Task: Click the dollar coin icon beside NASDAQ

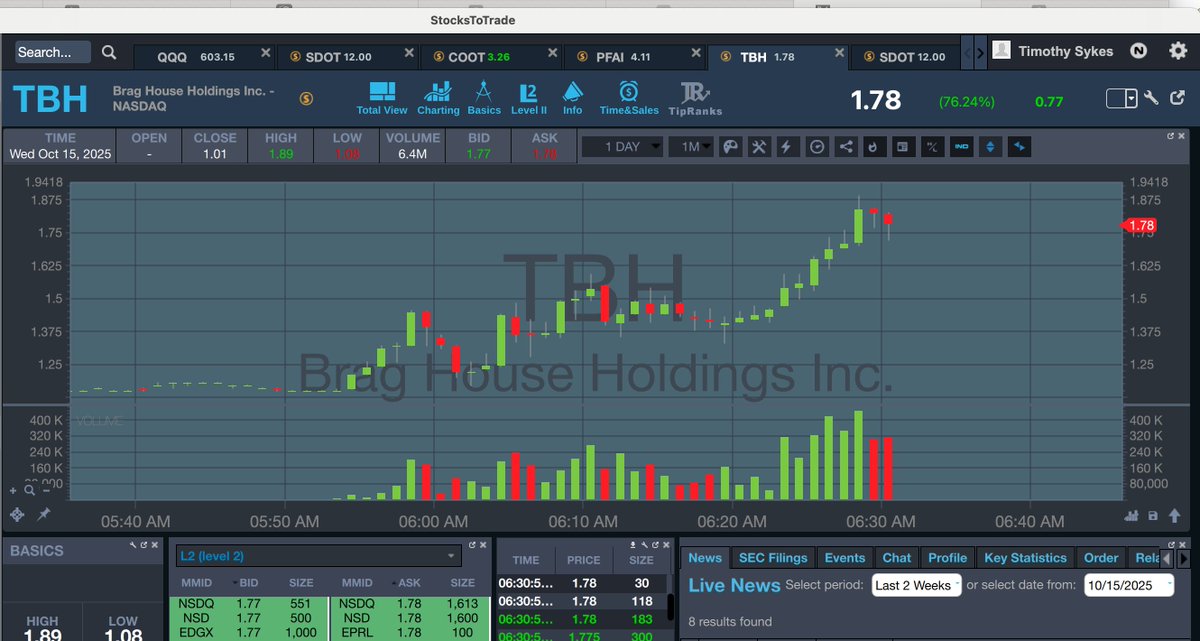Action: pos(306,98)
